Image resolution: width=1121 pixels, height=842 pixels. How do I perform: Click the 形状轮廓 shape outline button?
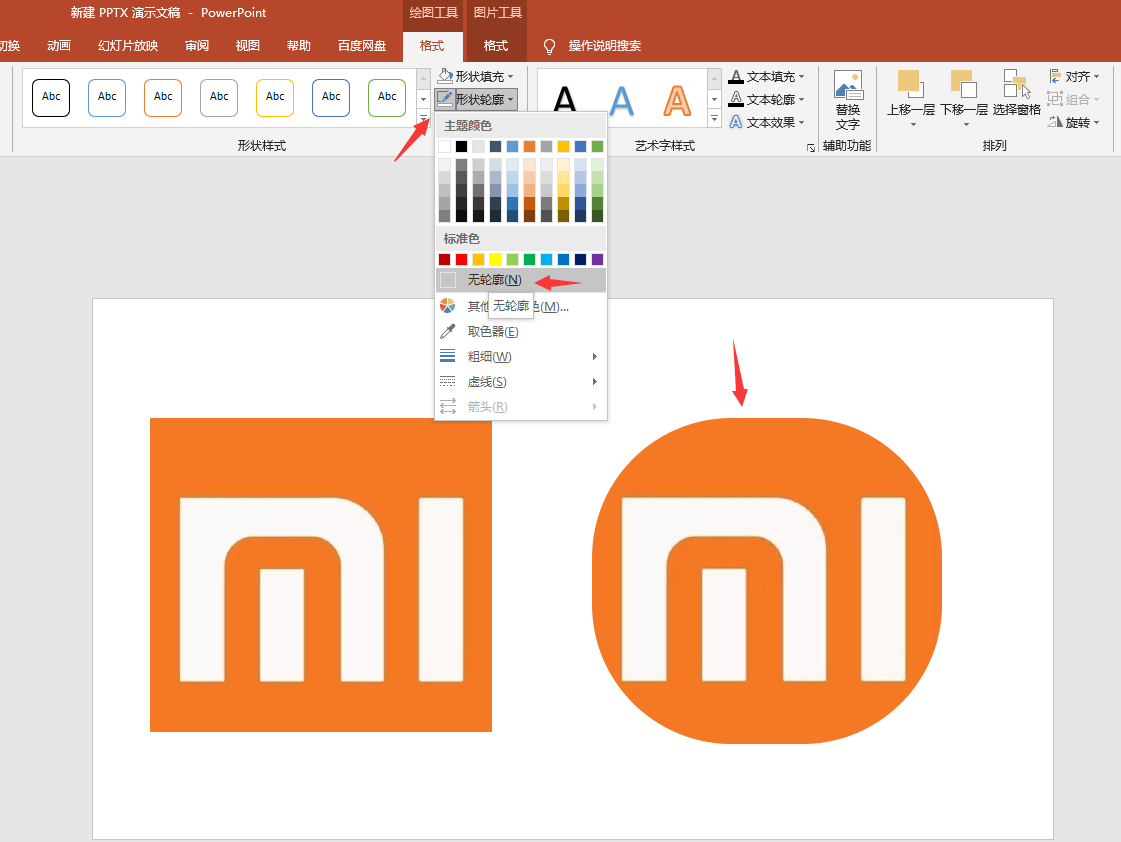(x=475, y=99)
